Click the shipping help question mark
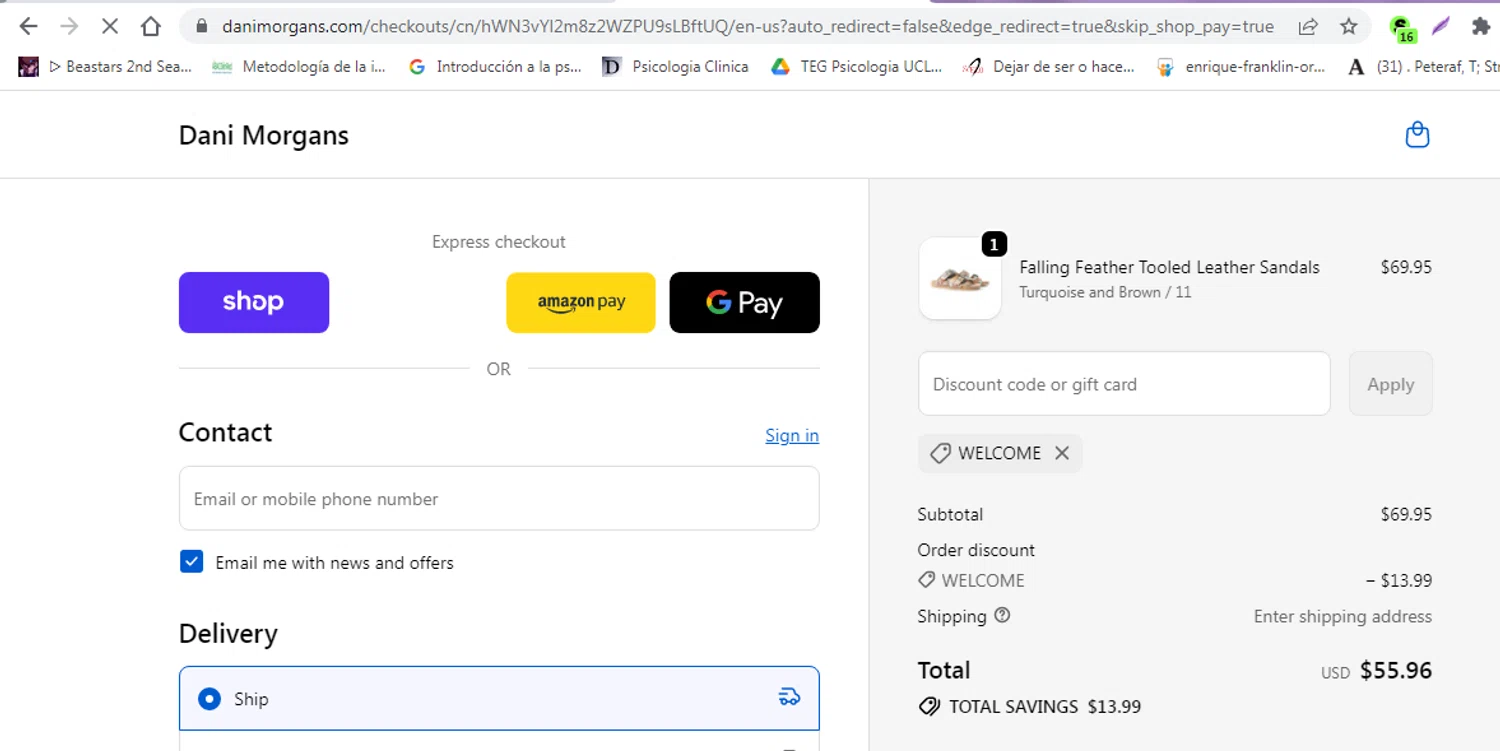 [x=1002, y=615]
